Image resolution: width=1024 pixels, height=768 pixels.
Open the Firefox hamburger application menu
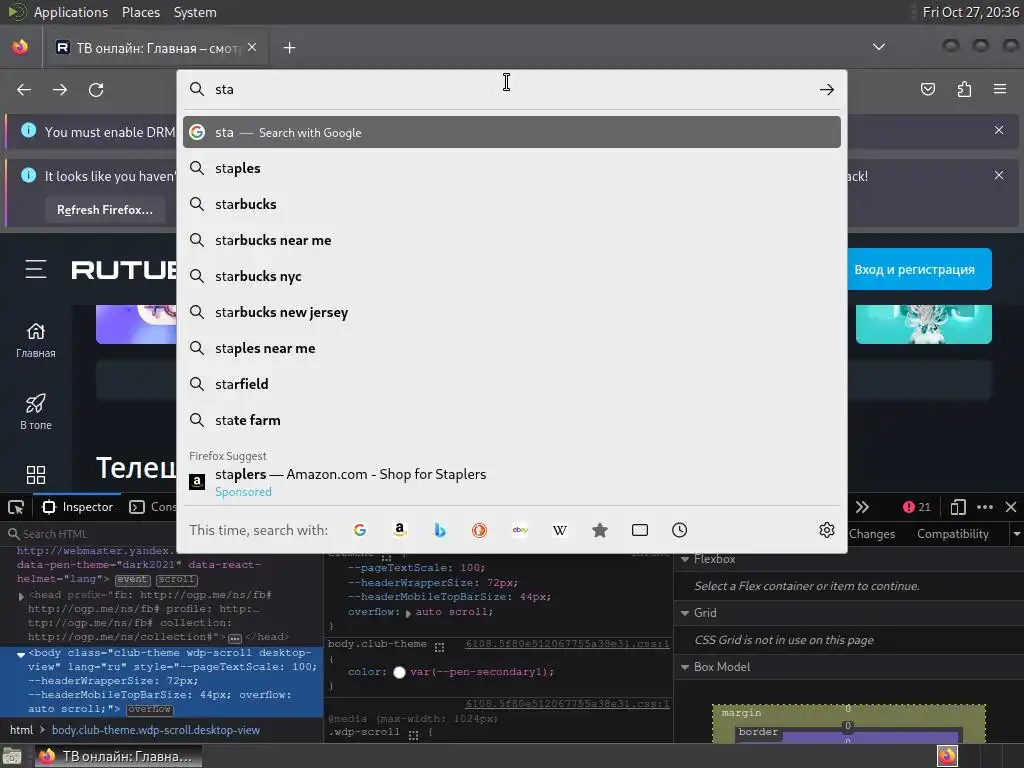1000,89
